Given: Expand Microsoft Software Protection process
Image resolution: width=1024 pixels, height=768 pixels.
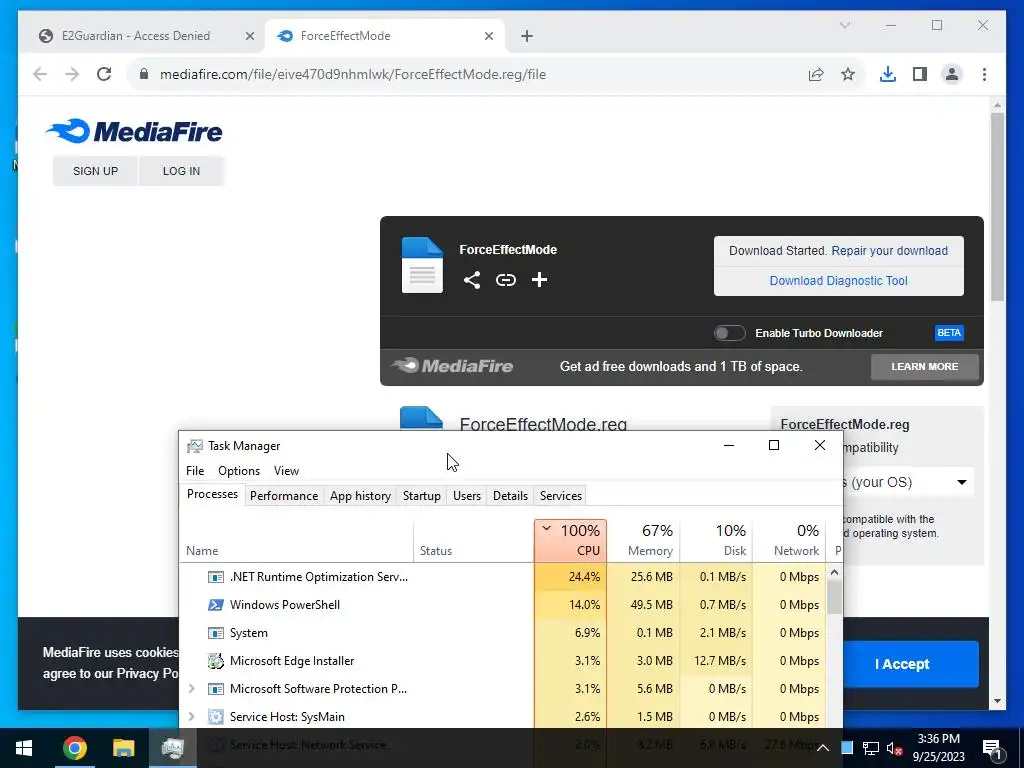Looking at the screenshot, I should coord(191,688).
